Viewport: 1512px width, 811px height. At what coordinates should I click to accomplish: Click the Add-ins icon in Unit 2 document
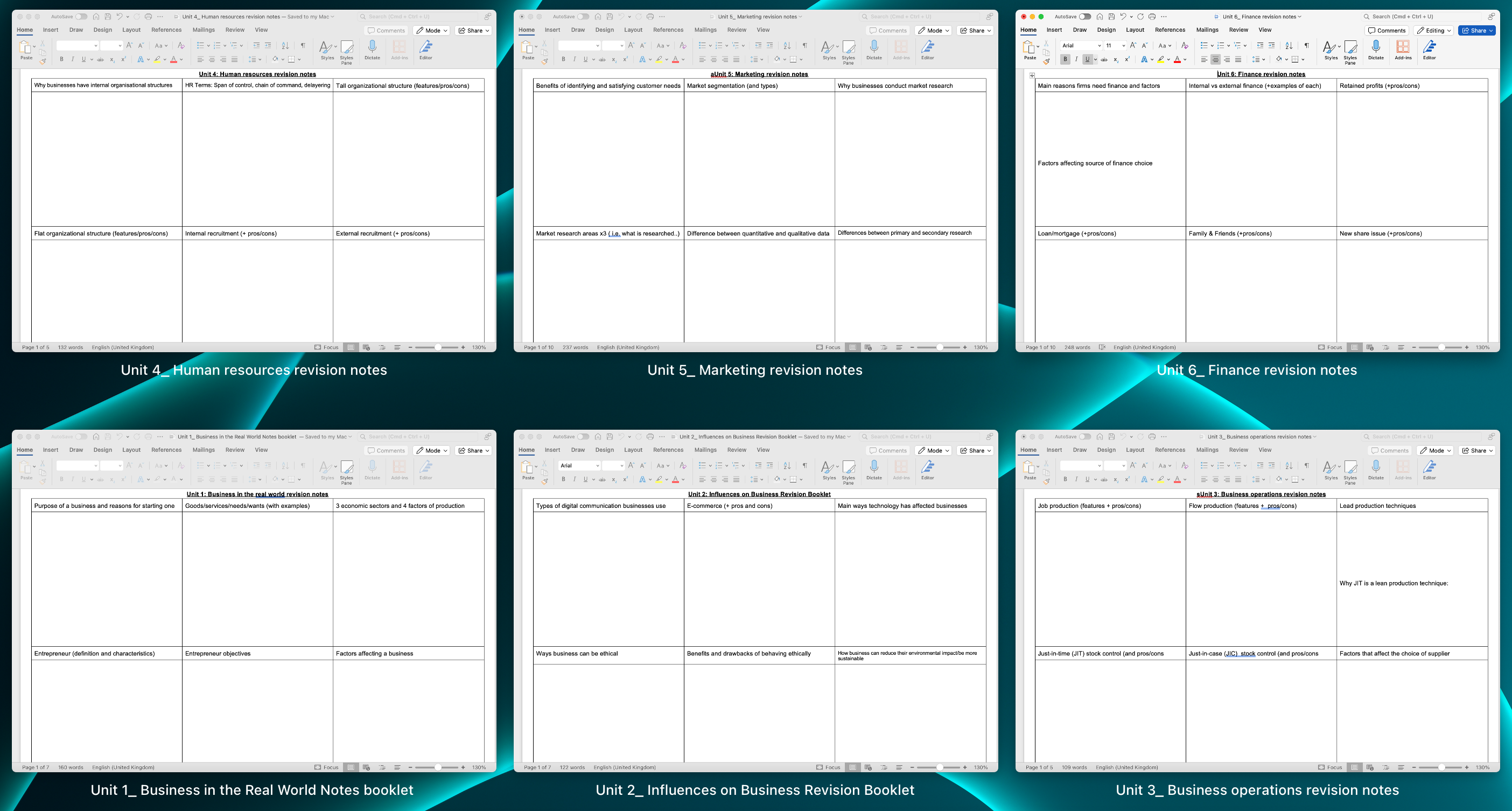pos(901,471)
